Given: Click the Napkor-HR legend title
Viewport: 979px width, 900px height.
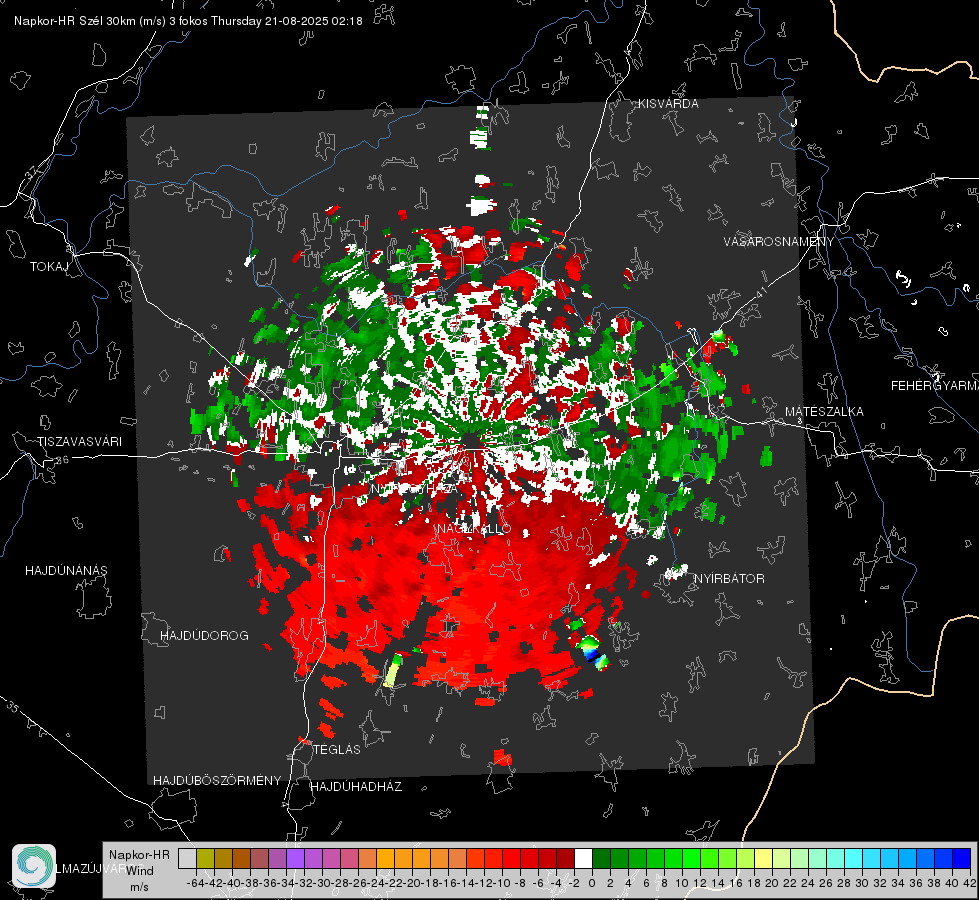Looking at the screenshot, I should [x=139, y=855].
